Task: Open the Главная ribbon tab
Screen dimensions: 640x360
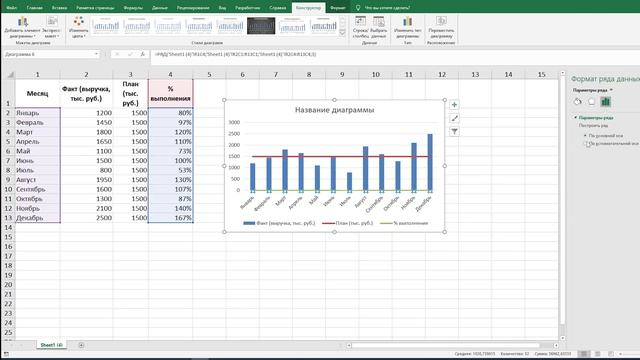Action: pos(34,8)
